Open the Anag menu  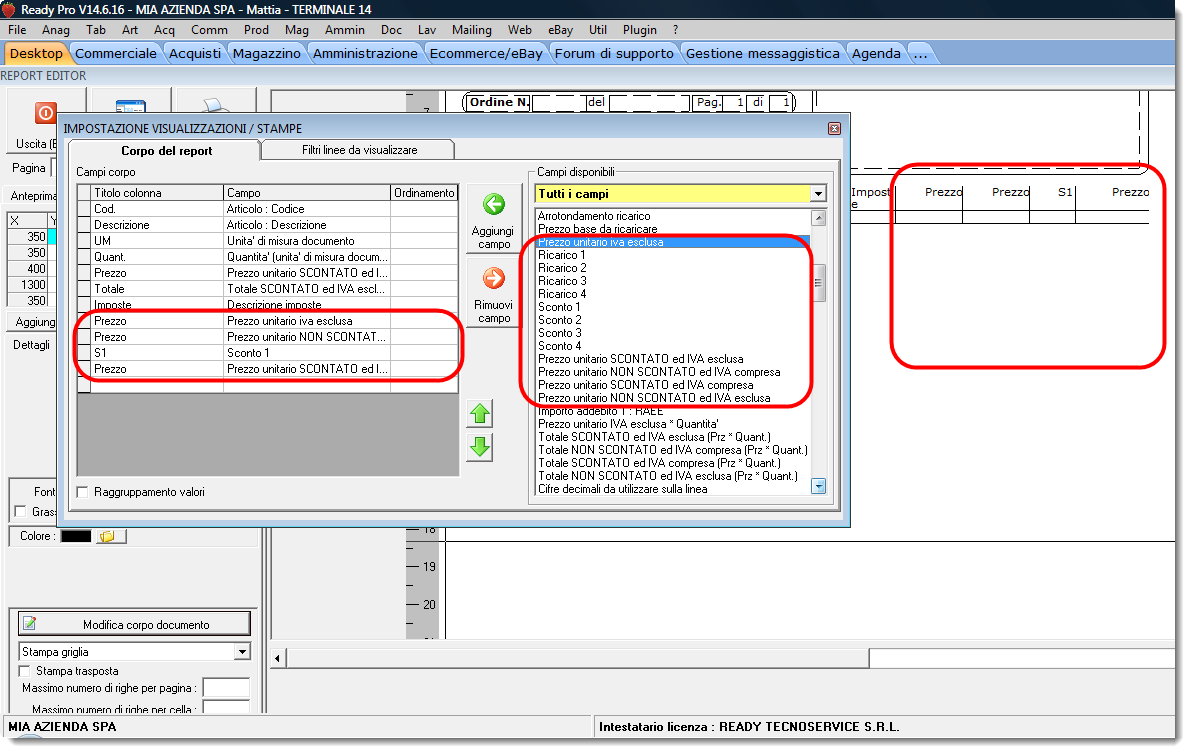point(55,30)
